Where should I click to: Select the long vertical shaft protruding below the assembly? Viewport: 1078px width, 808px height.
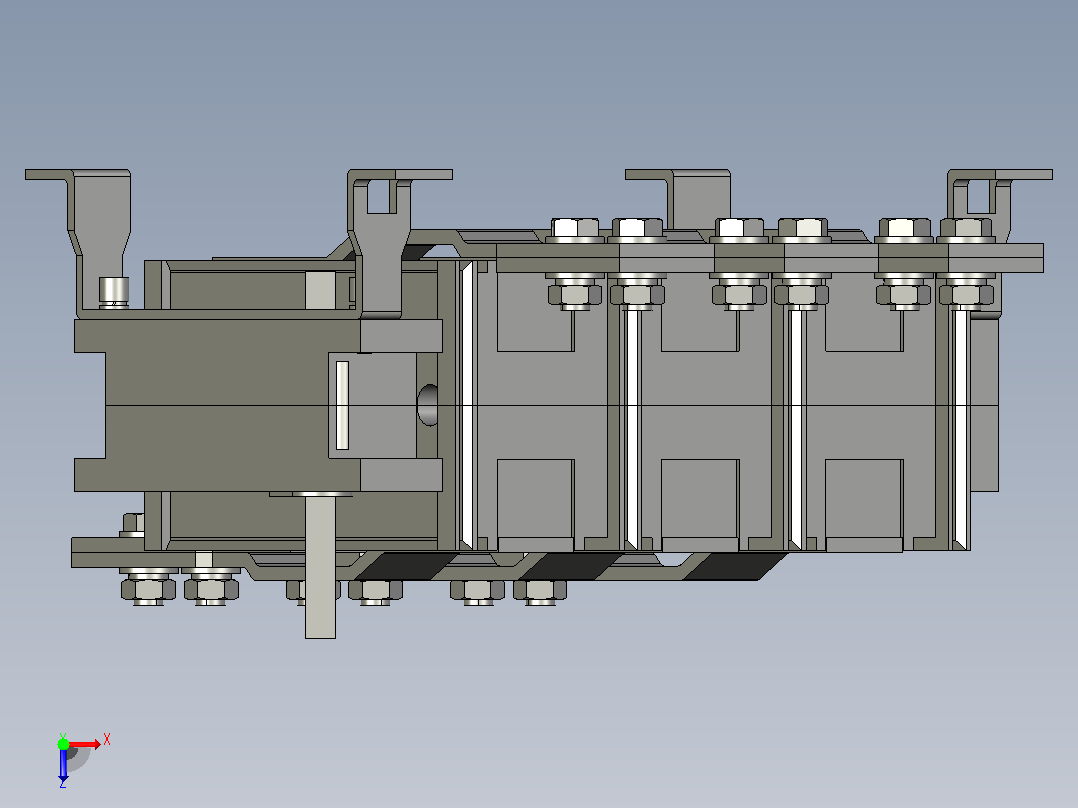320,566
